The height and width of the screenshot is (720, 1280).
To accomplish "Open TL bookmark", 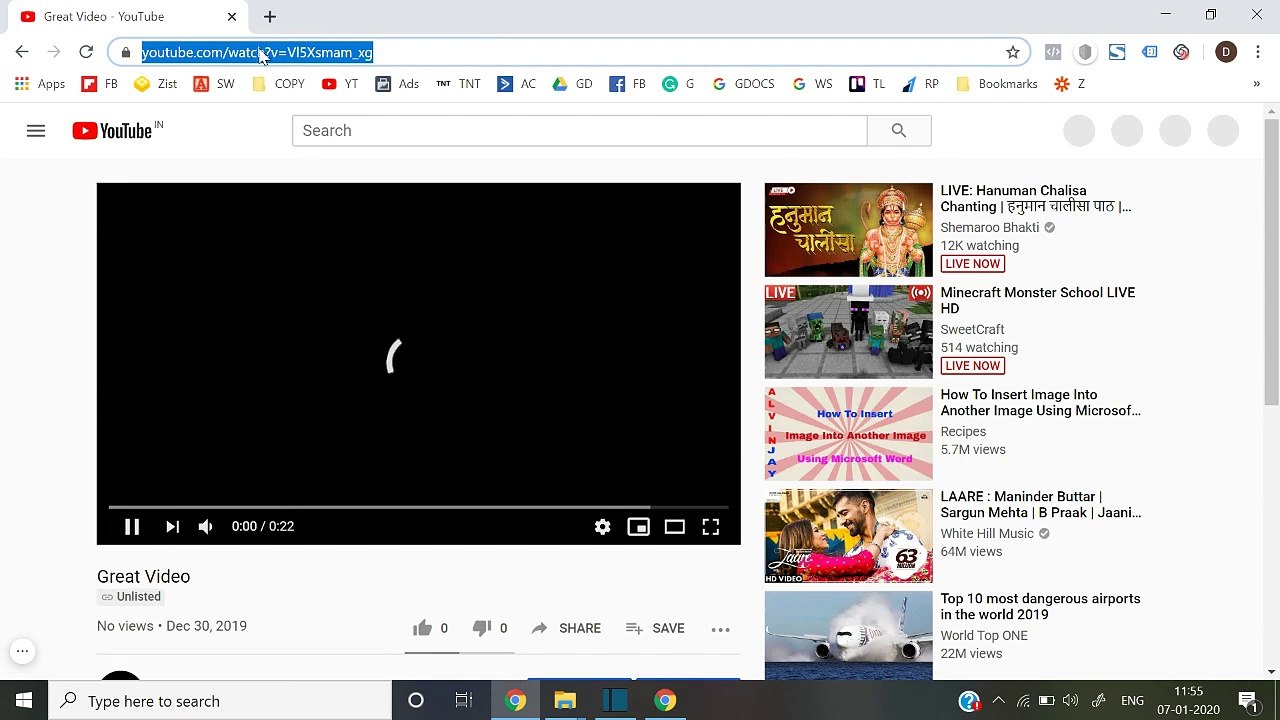I will (x=867, y=84).
